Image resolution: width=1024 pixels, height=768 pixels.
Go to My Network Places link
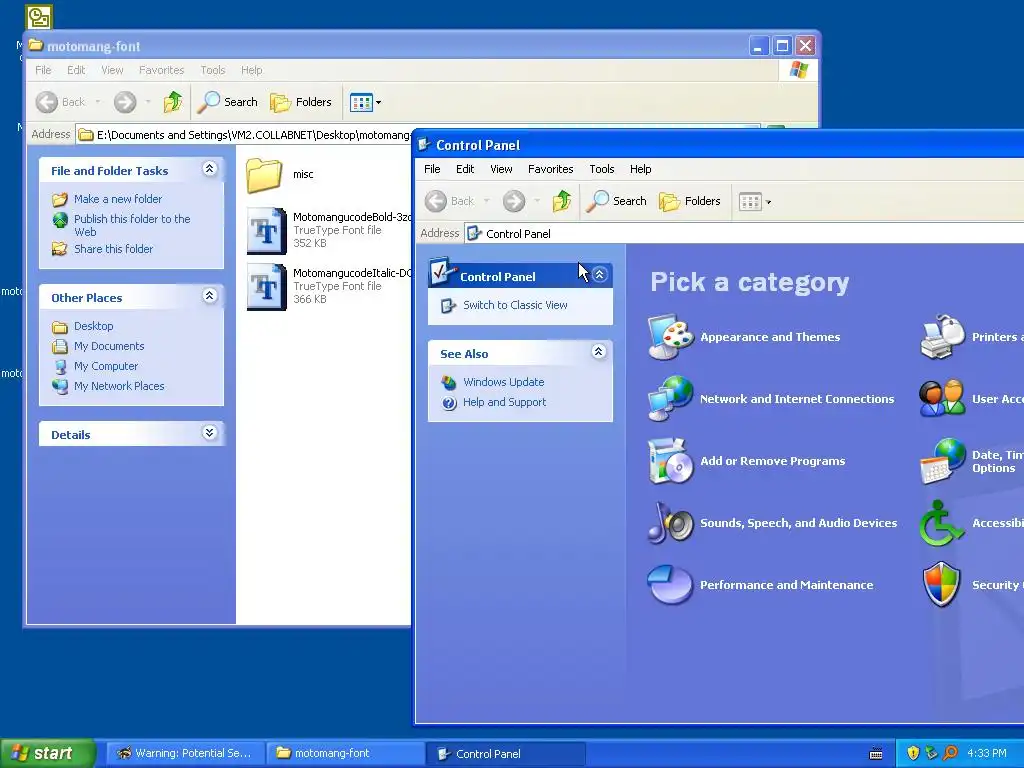tap(119, 386)
